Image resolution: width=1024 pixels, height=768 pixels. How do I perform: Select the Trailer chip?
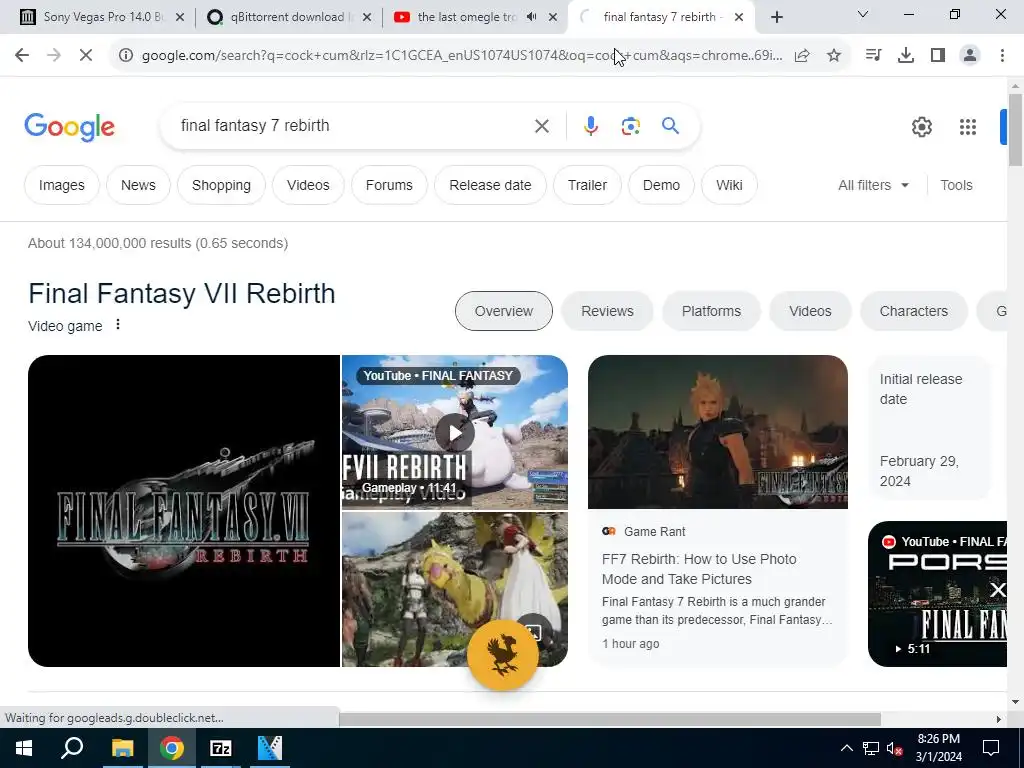pos(587,185)
